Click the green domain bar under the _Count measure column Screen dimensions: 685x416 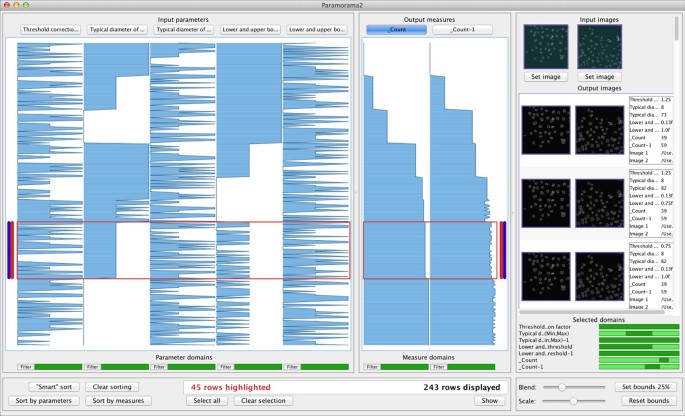(405, 367)
